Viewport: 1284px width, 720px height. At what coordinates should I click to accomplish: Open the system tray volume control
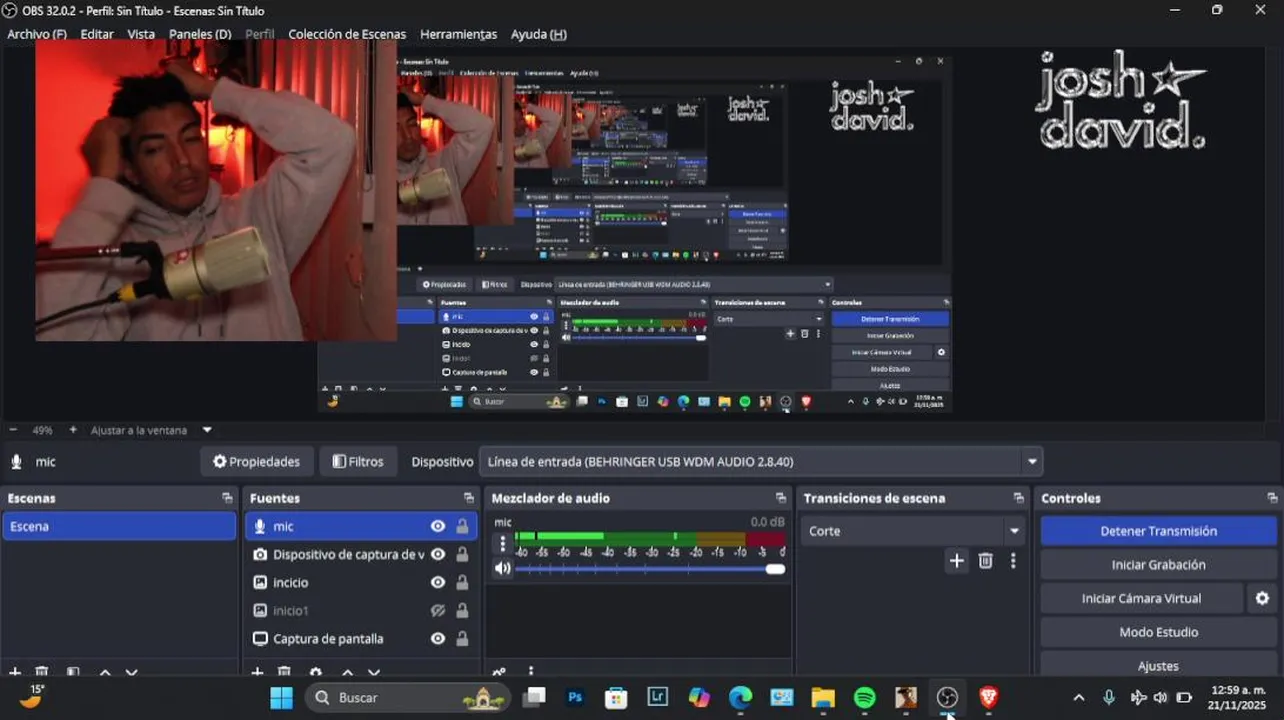(x=1160, y=697)
